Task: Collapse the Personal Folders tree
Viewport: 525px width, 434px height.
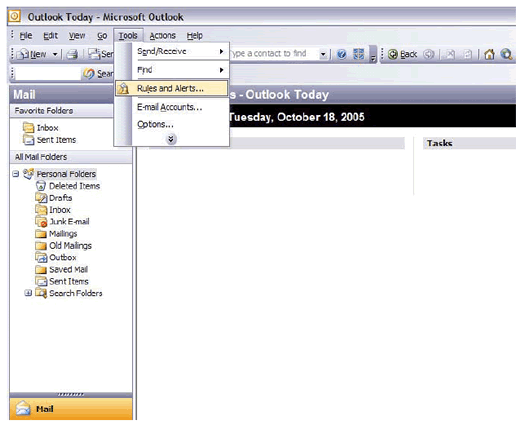Action: click(16, 174)
